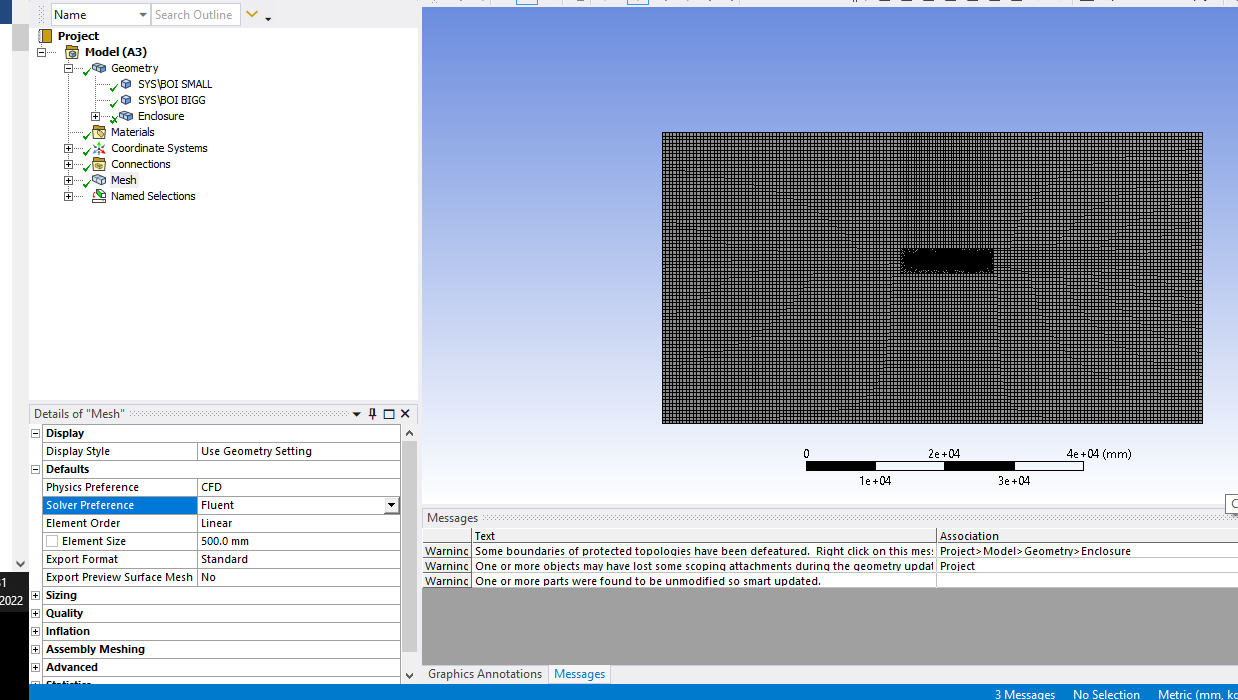The height and width of the screenshot is (700, 1238).
Task: Collapse the Geometry tree node
Action: click(68, 68)
